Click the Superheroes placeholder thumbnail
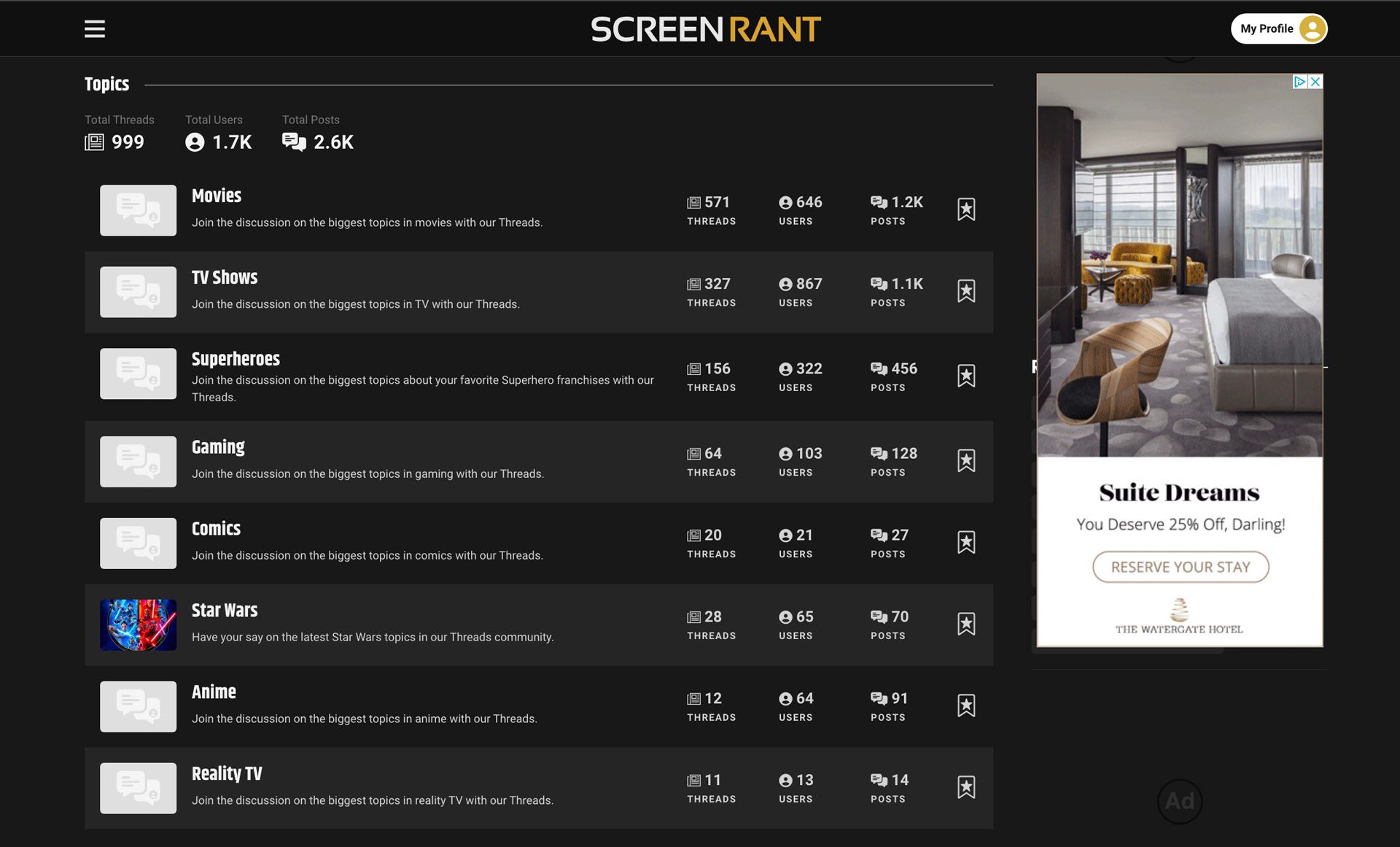This screenshot has width=1400, height=847. [138, 374]
